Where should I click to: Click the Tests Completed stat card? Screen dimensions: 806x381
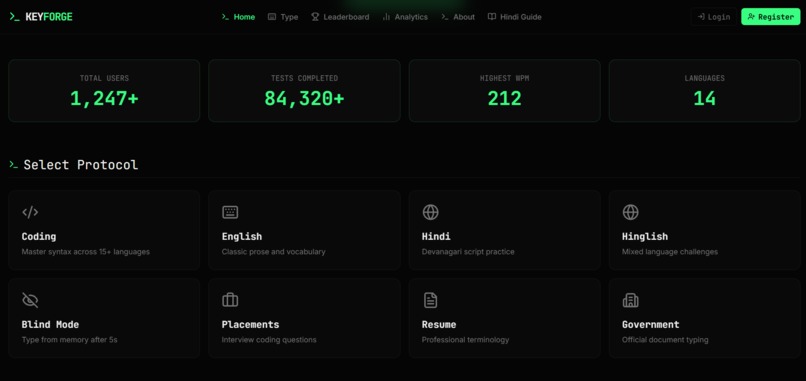pyautogui.click(x=304, y=90)
